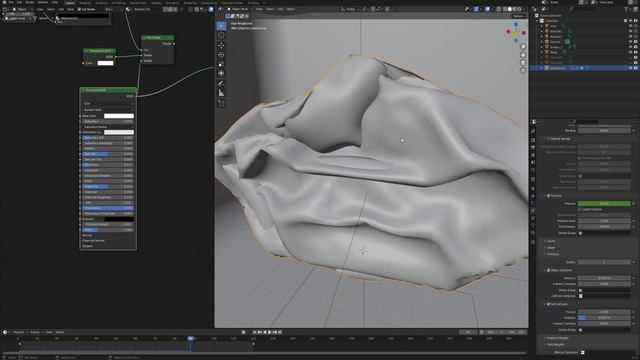640x360 pixels.
Task: Select the Annotate tool
Action: (x=221, y=84)
